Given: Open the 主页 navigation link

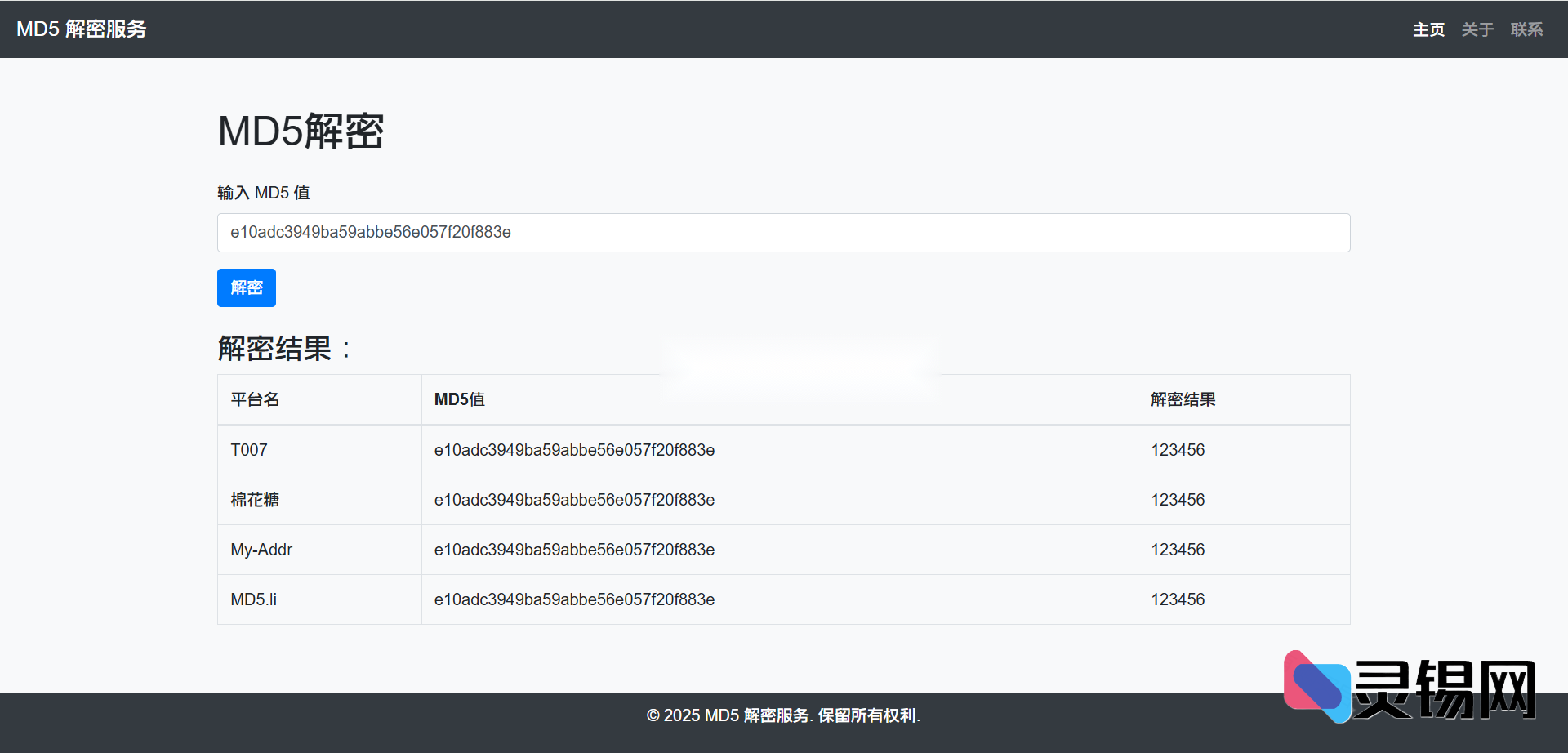Looking at the screenshot, I should click(x=1428, y=30).
